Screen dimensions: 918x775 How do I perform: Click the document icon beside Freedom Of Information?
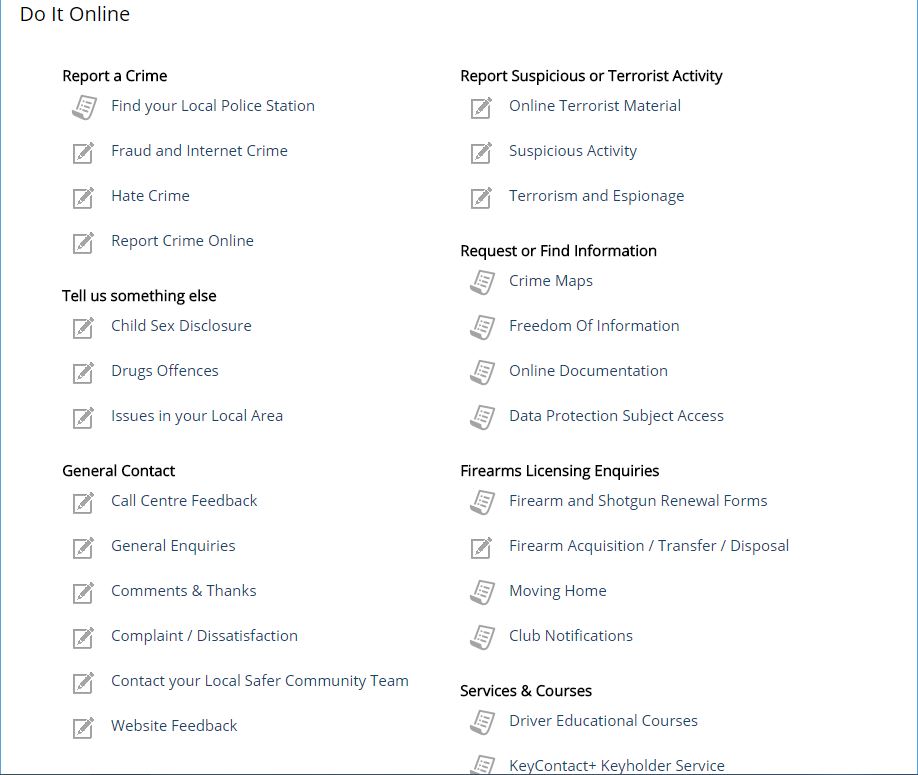pos(482,328)
